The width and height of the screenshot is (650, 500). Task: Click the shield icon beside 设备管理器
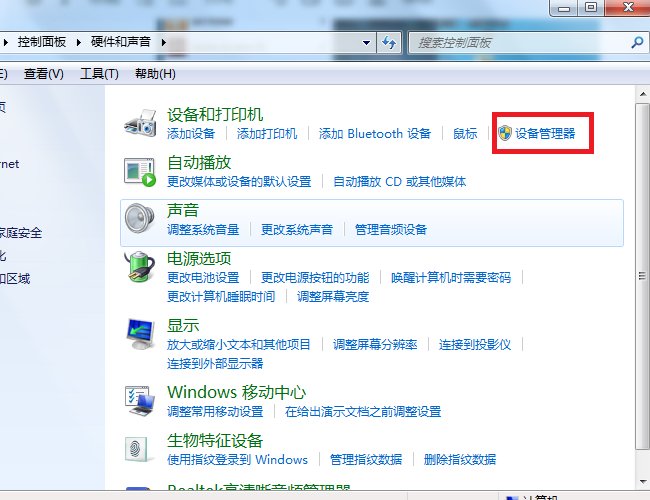(x=505, y=133)
